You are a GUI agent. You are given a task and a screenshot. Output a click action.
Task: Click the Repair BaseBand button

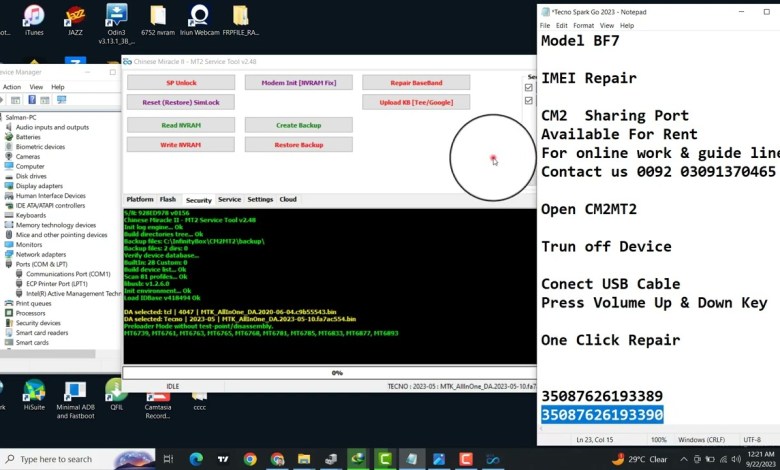(415, 83)
